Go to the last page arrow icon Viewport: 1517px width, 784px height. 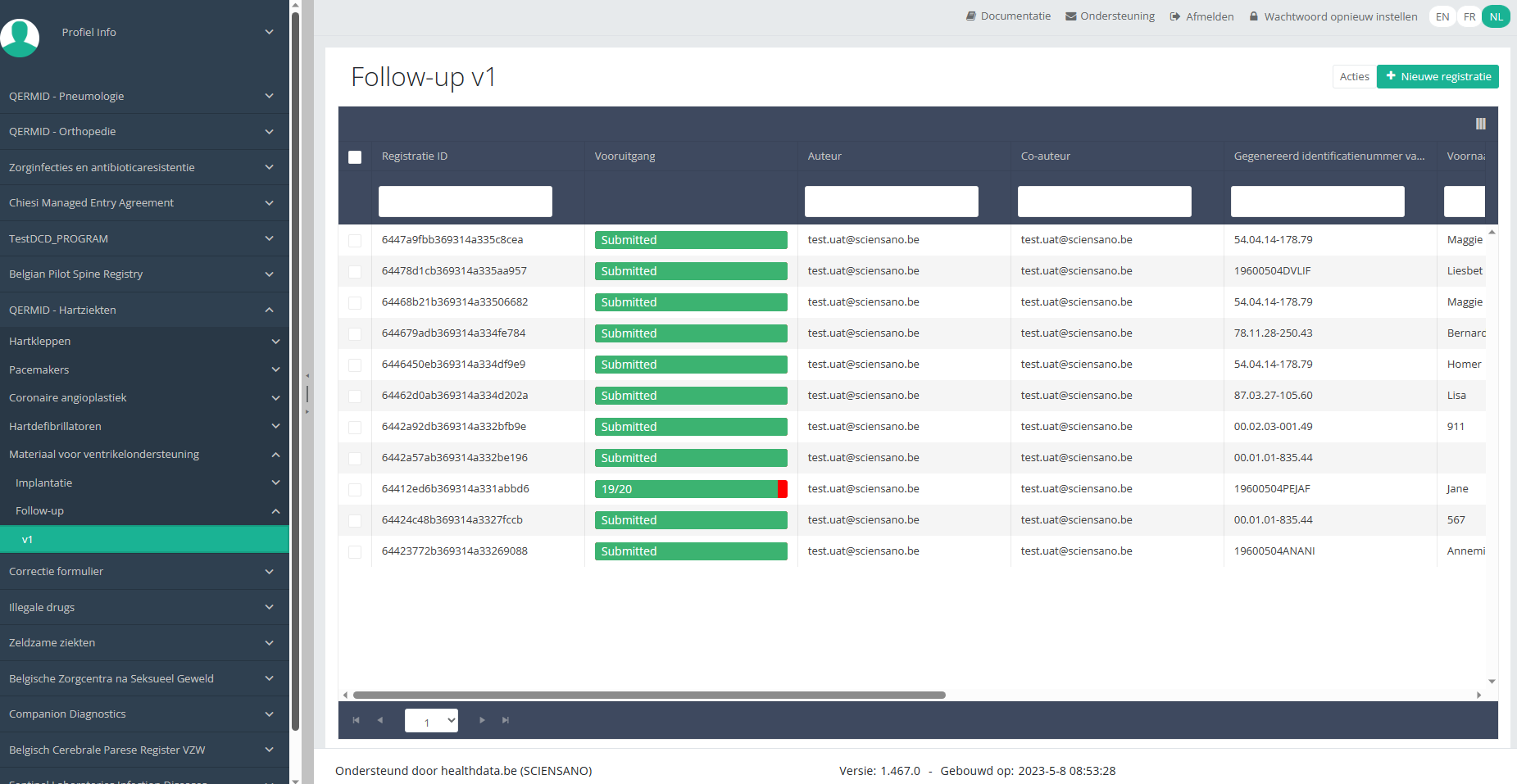point(506,720)
